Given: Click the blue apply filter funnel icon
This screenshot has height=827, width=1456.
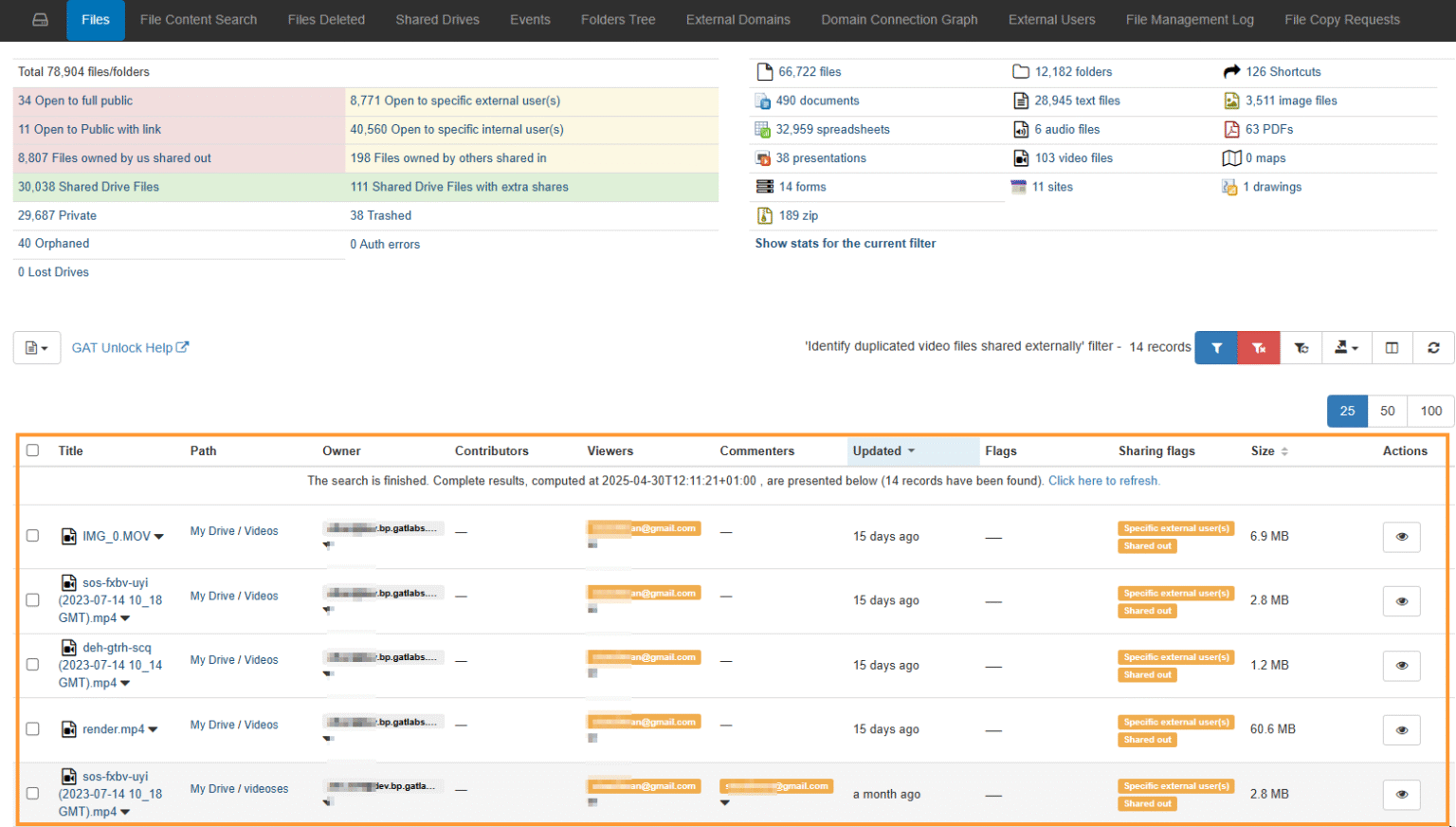Looking at the screenshot, I should click(1217, 348).
